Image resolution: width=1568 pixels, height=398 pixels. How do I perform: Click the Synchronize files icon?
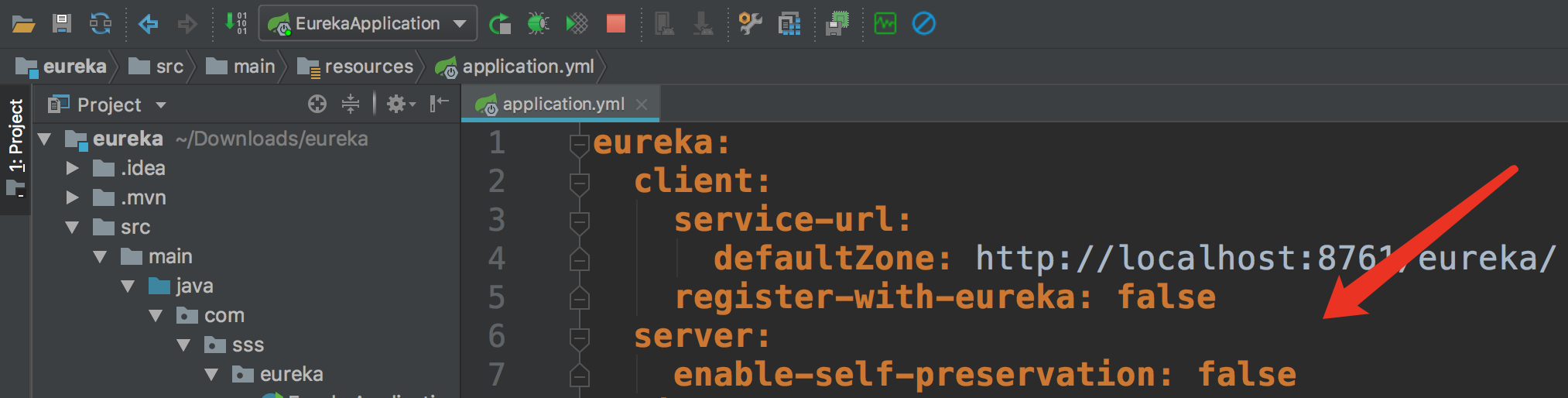pos(101,23)
